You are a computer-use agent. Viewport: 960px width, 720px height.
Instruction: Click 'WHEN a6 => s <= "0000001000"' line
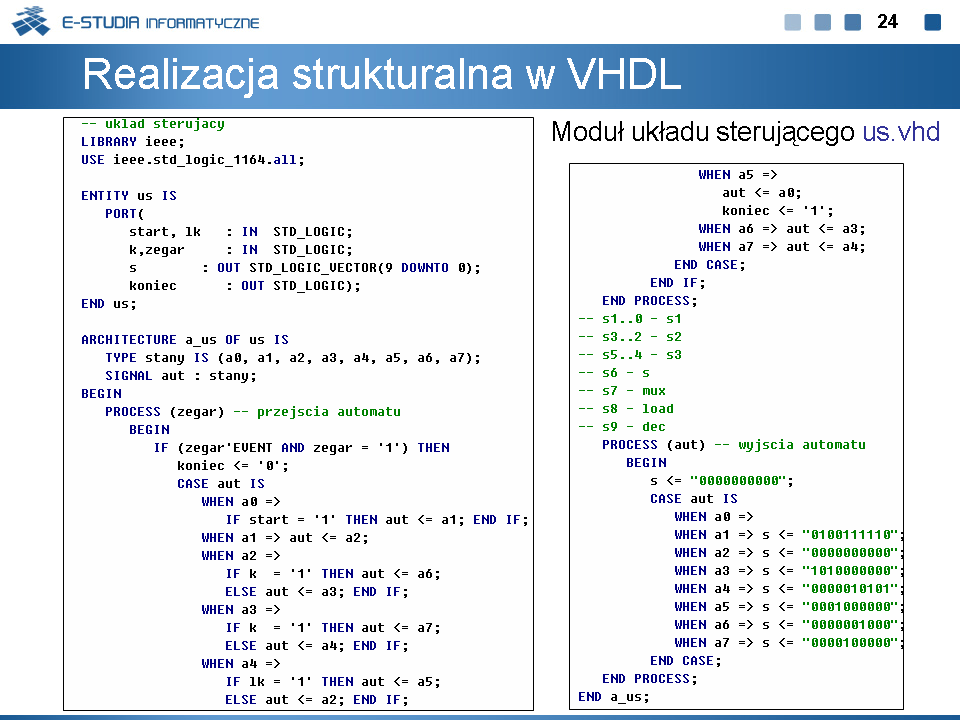point(789,624)
